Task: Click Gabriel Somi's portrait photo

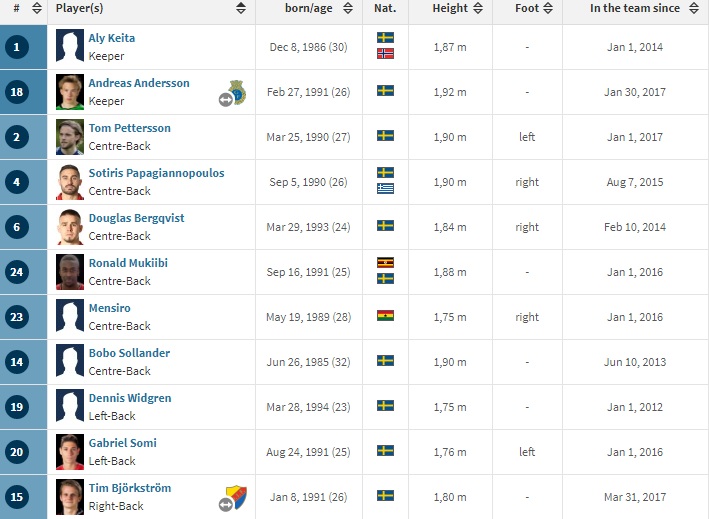Action: tap(70, 452)
